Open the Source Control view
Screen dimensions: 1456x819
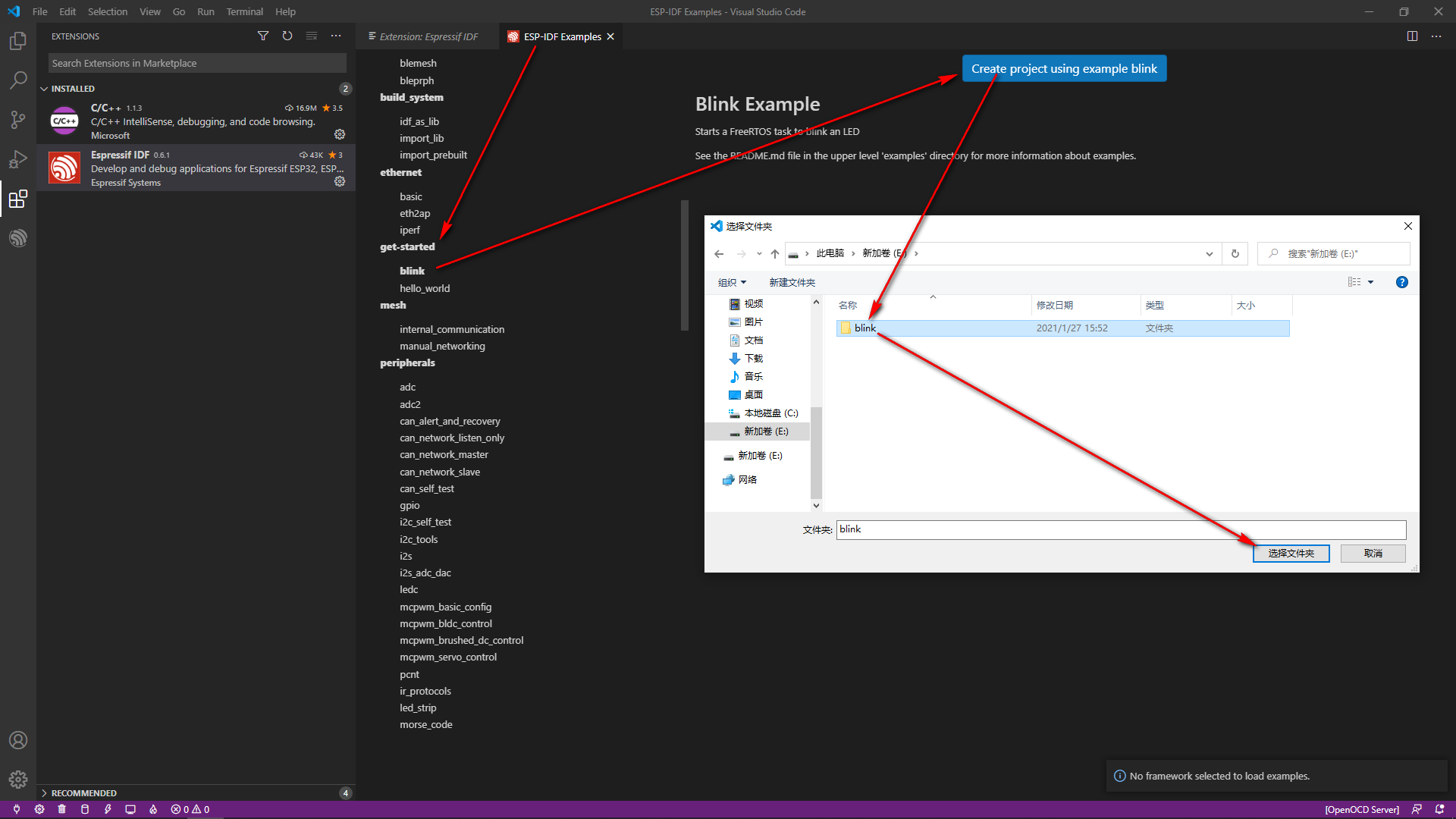(18, 119)
